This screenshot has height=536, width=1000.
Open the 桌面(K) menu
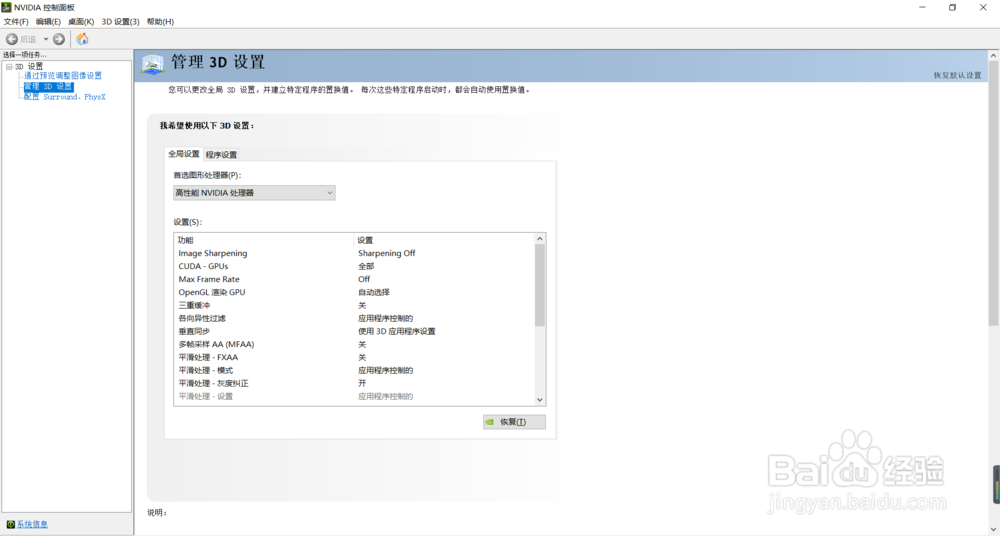81,22
